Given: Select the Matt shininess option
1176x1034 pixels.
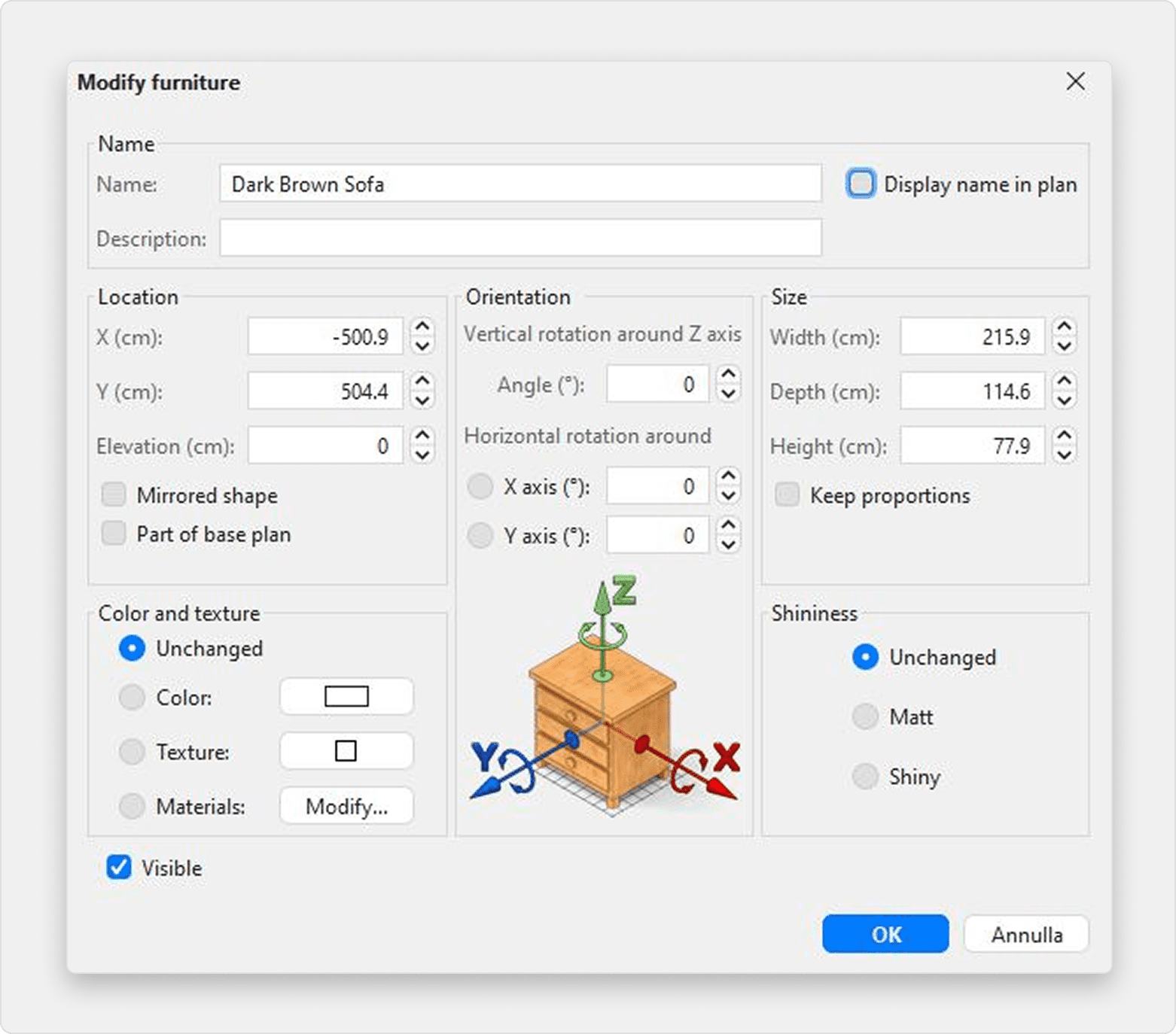Looking at the screenshot, I should click(x=865, y=716).
